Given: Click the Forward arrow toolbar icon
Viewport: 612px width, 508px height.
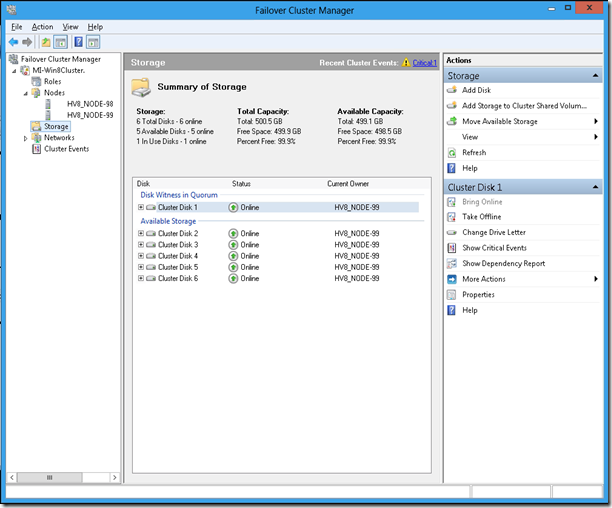Looking at the screenshot, I should coord(27,42).
